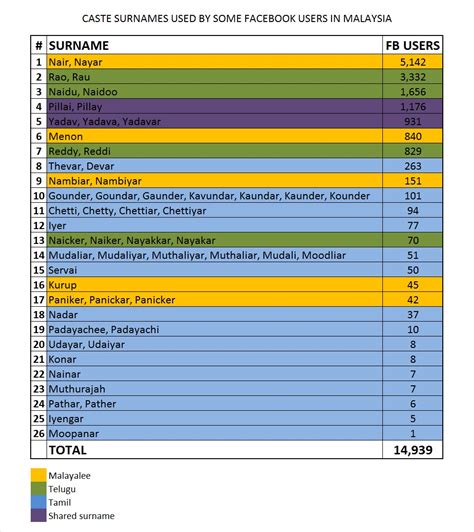Select the 151 user count value

pyautogui.click(x=413, y=181)
